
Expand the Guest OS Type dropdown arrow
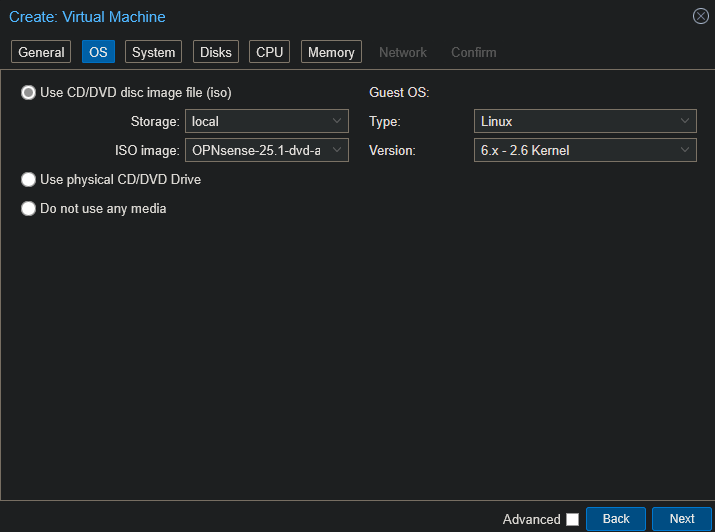pos(685,122)
